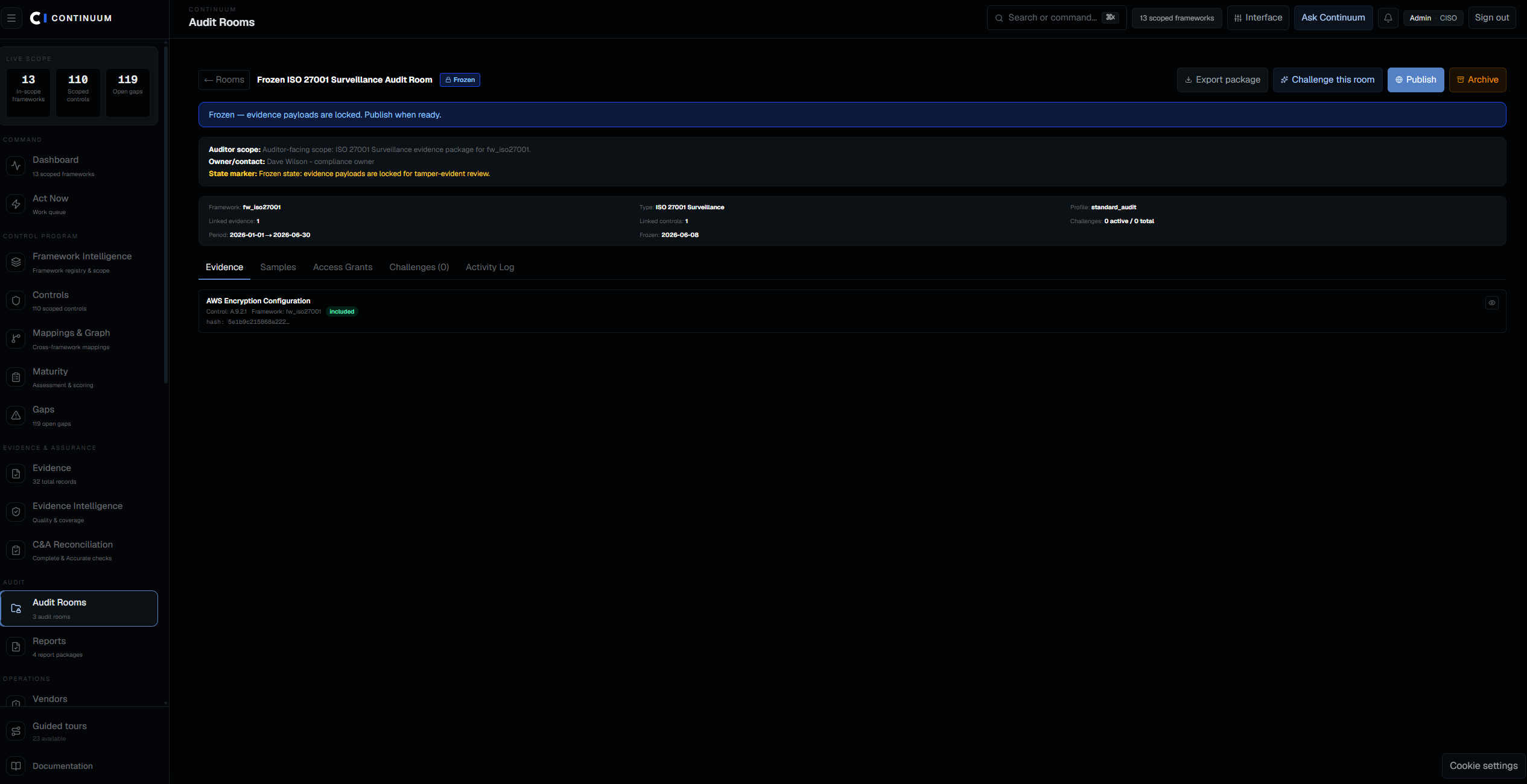Click the 119 Open gaps card
The width and height of the screenshot is (1527, 784).
point(128,92)
